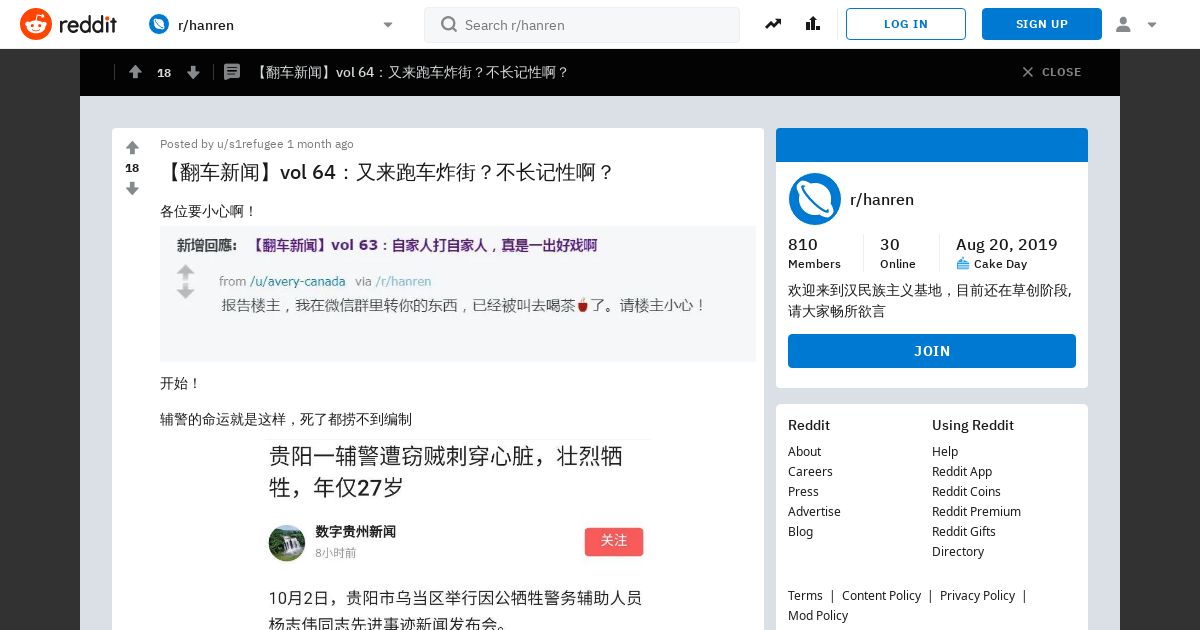This screenshot has height=630, width=1200.
Task: Open the Press link
Action: point(803,491)
